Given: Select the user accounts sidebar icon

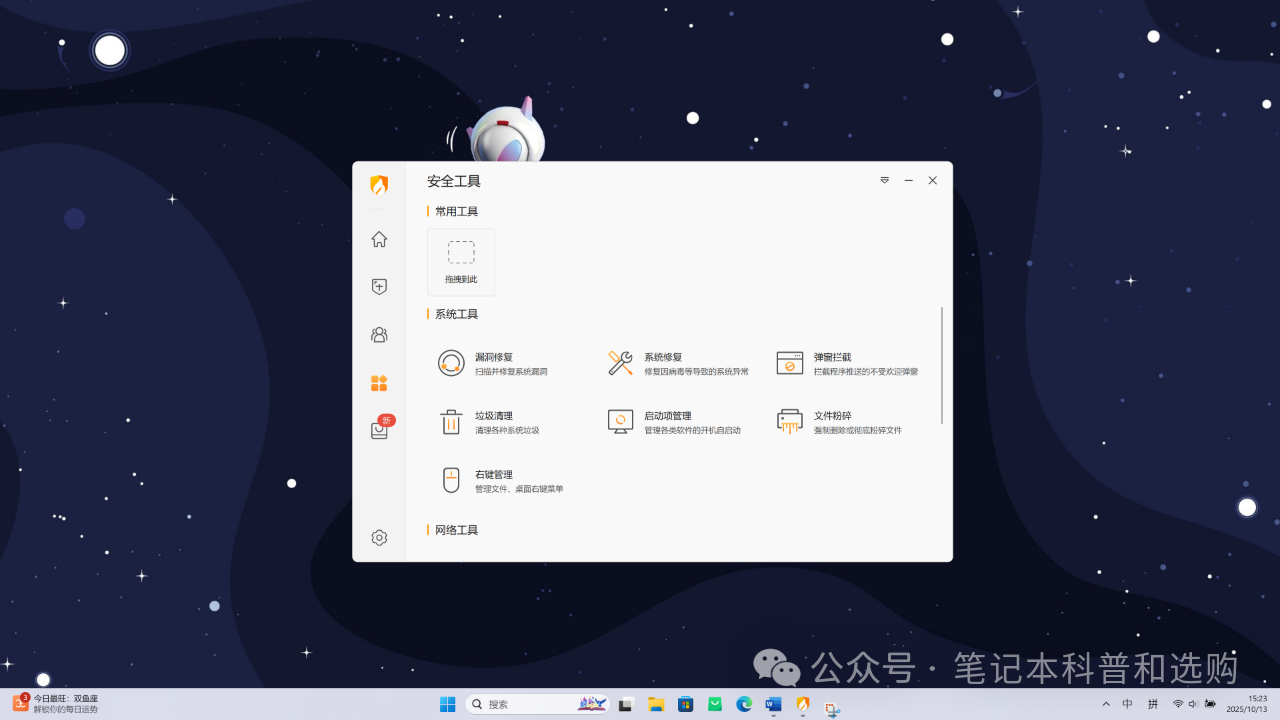Looking at the screenshot, I should (379, 335).
